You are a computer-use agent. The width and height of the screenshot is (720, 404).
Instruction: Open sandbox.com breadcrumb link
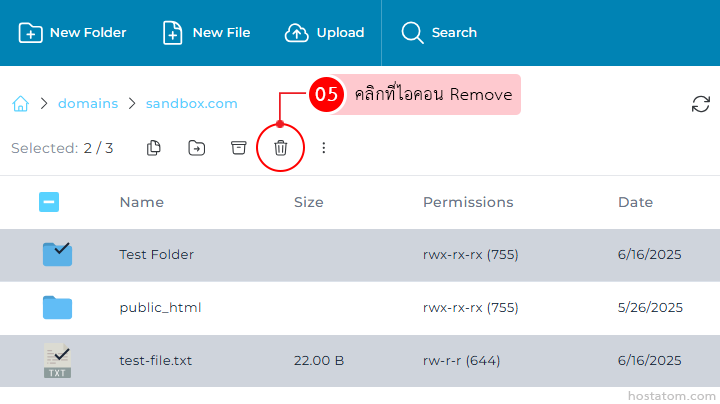pos(192,103)
